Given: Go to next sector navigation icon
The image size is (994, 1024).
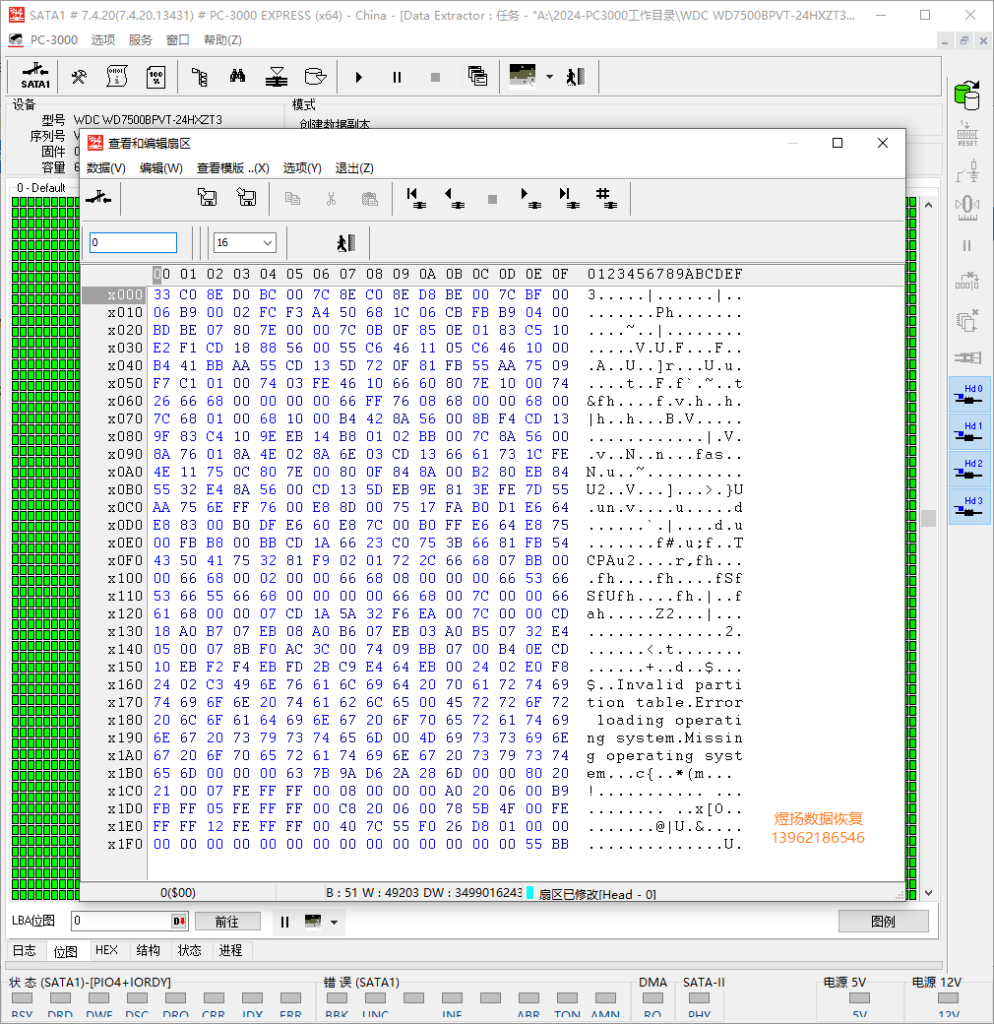Looking at the screenshot, I should click(x=531, y=198).
